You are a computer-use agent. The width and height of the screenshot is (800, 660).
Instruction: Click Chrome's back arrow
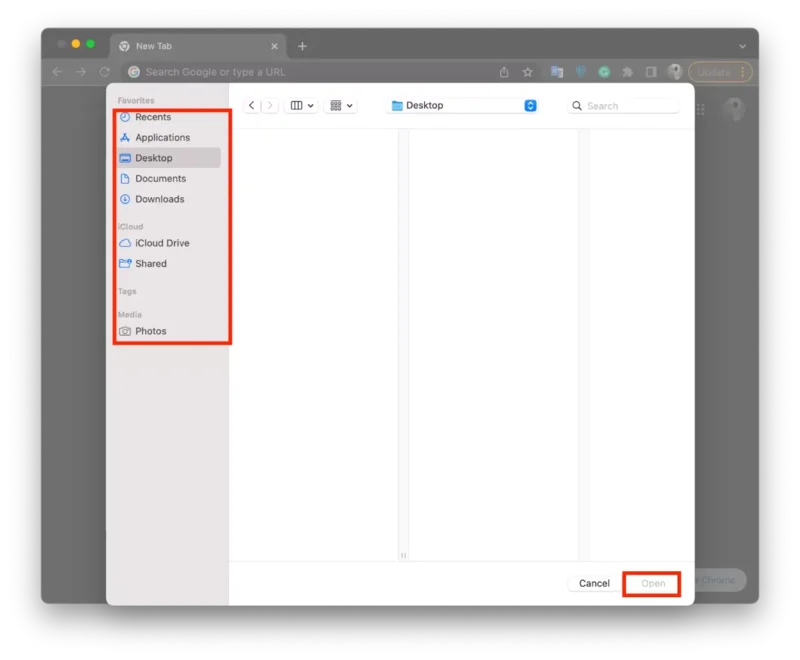point(57,72)
